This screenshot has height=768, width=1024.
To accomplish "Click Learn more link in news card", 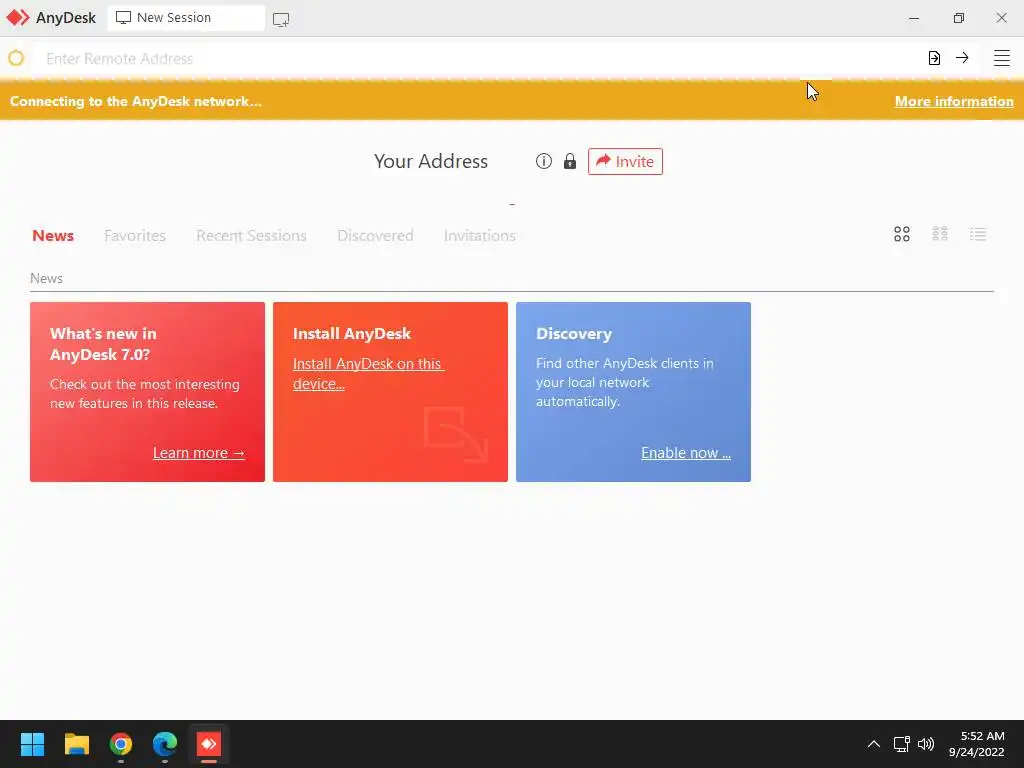I will (199, 453).
